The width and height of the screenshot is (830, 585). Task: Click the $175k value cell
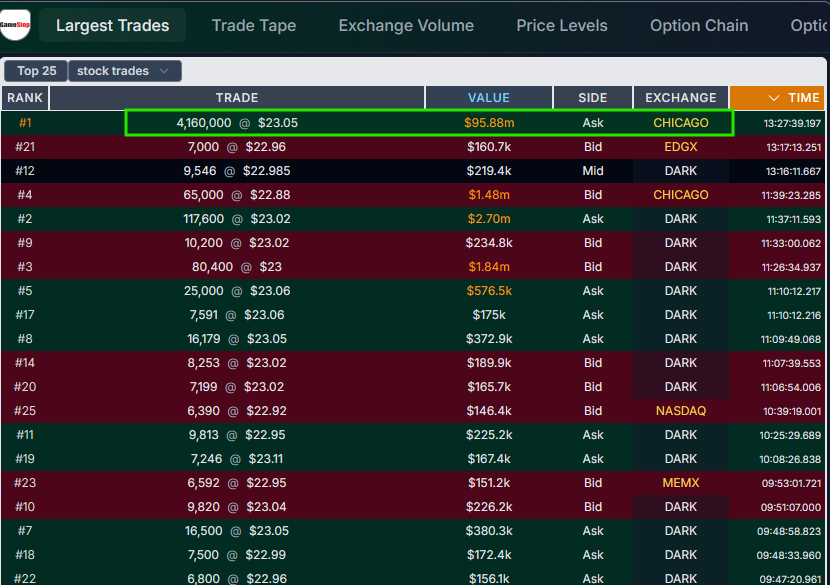pos(489,315)
